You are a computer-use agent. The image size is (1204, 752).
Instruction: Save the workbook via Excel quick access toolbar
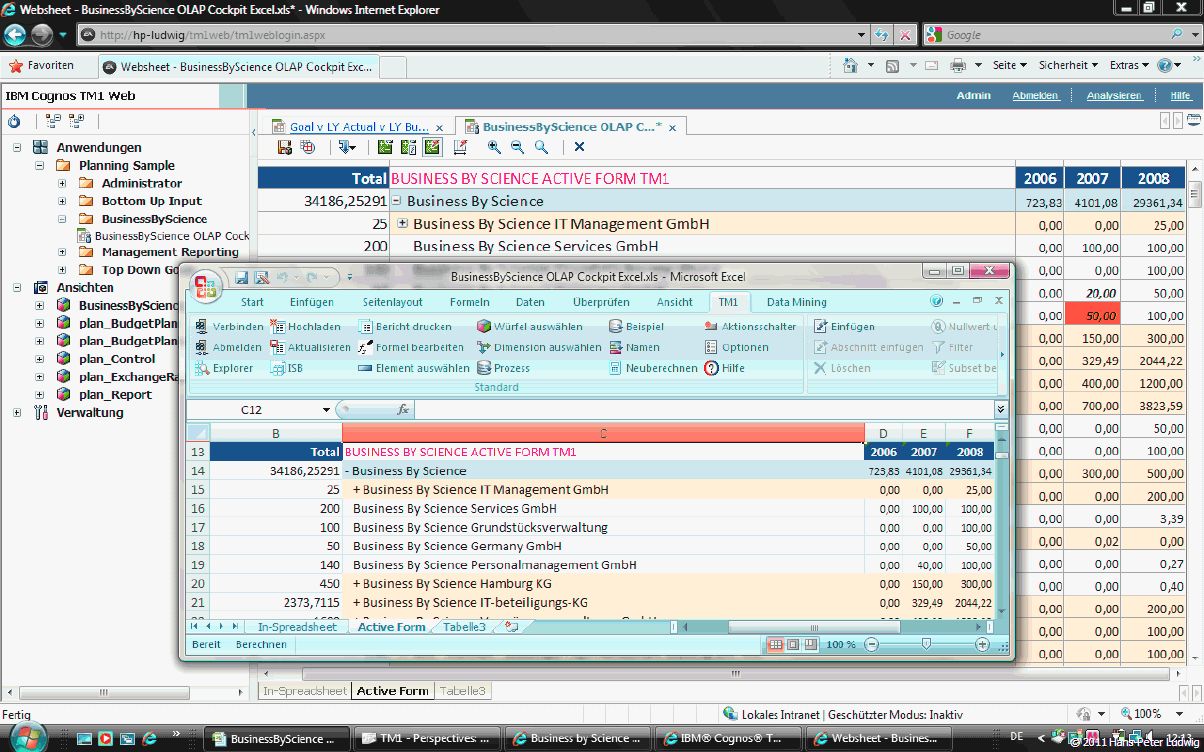tap(241, 277)
